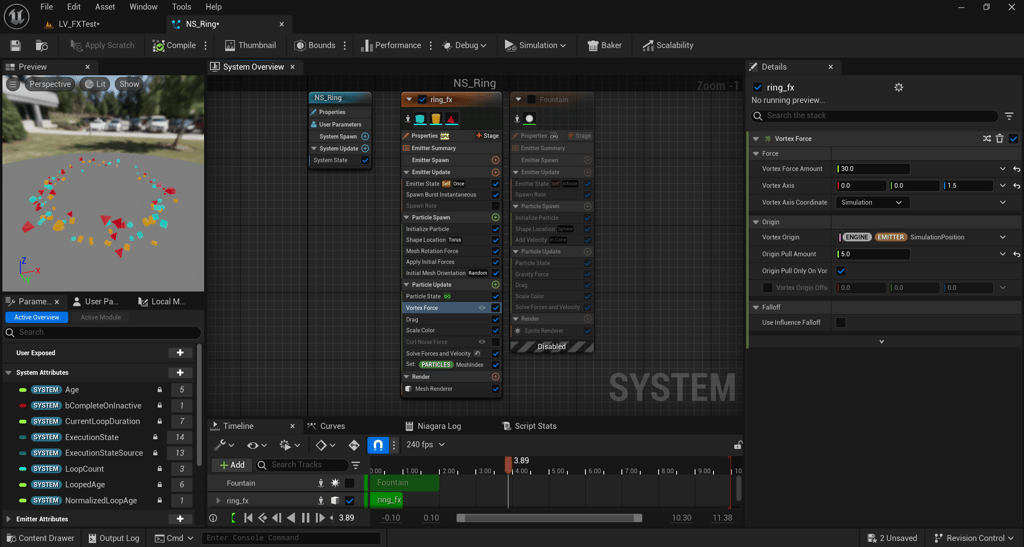Click the Compile button in the toolbar

click(x=175, y=45)
